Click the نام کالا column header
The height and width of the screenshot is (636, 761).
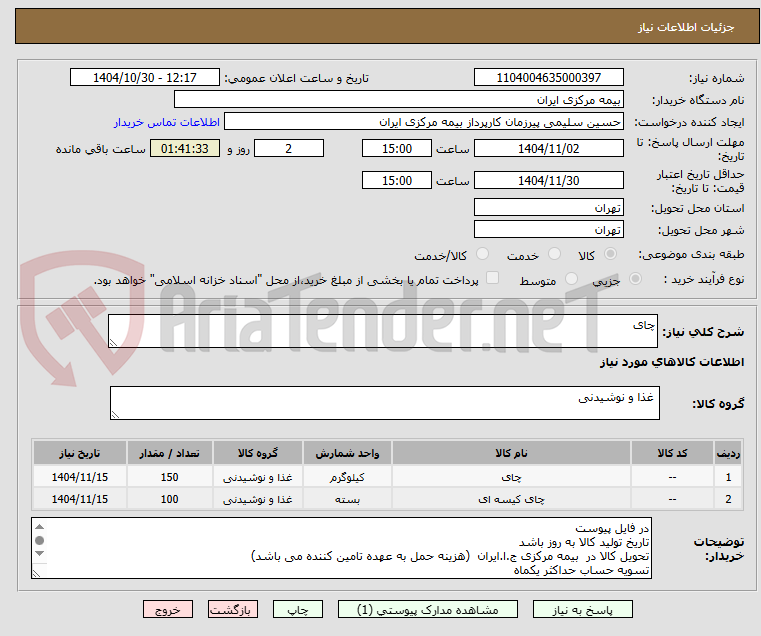(511, 453)
